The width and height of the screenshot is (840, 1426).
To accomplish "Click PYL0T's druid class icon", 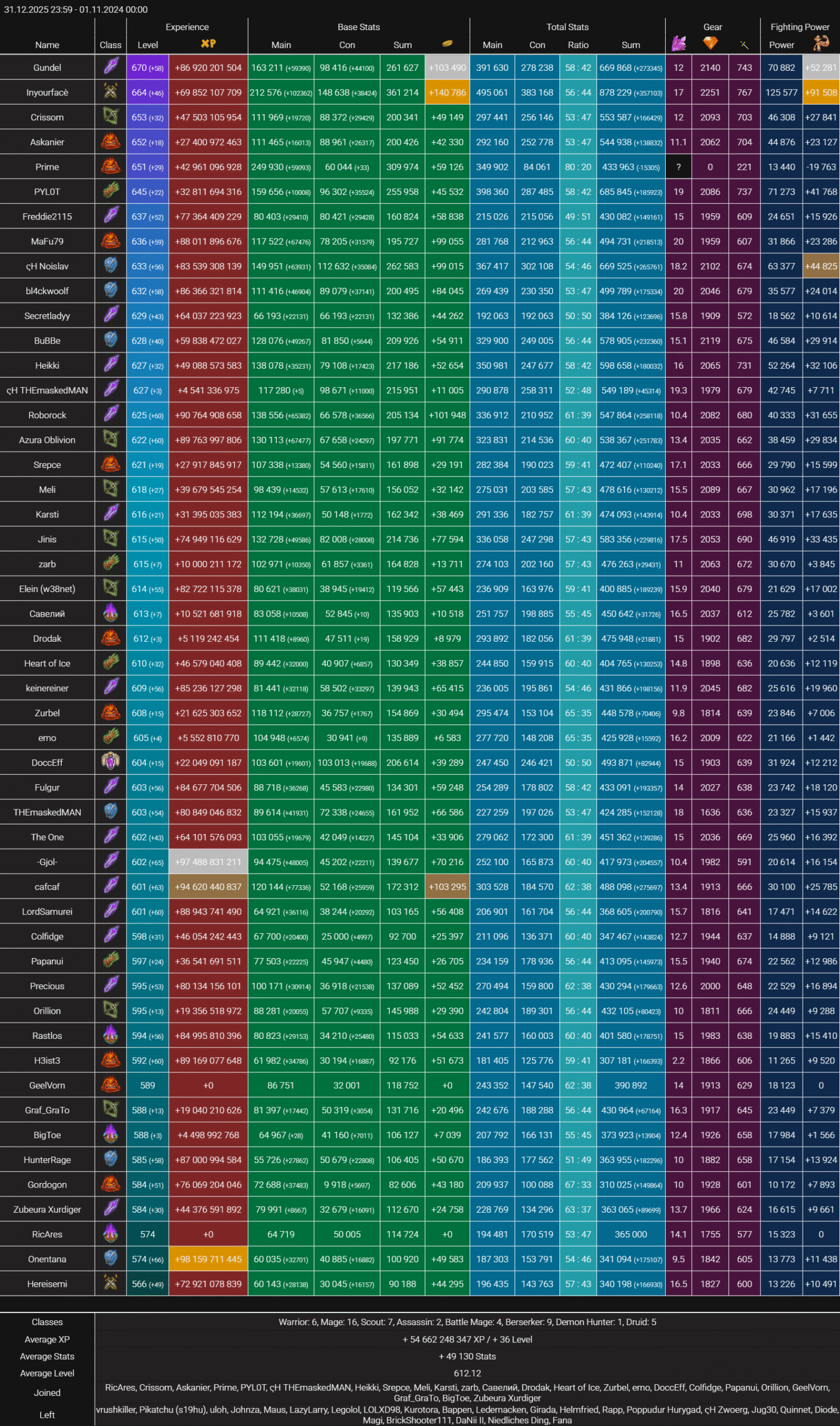I will point(110,192).
